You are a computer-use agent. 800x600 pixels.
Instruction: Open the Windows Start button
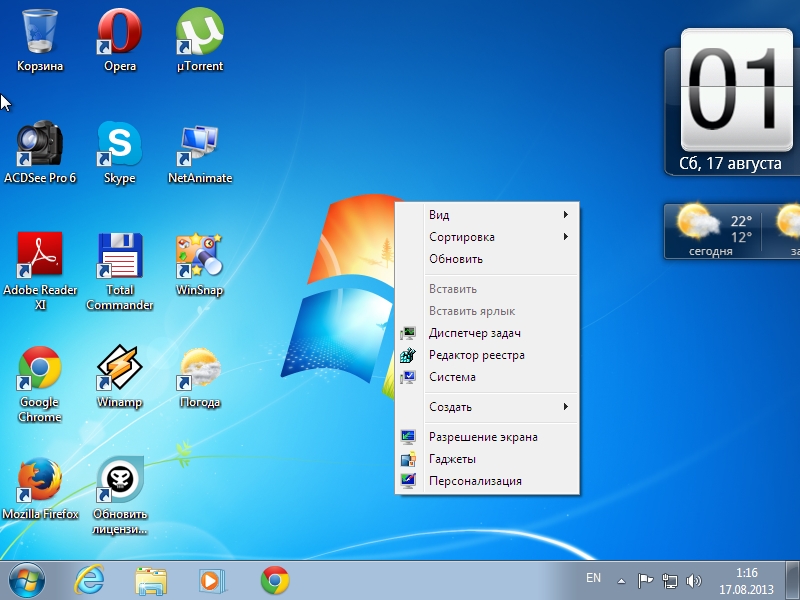click(x=27, y=581)
